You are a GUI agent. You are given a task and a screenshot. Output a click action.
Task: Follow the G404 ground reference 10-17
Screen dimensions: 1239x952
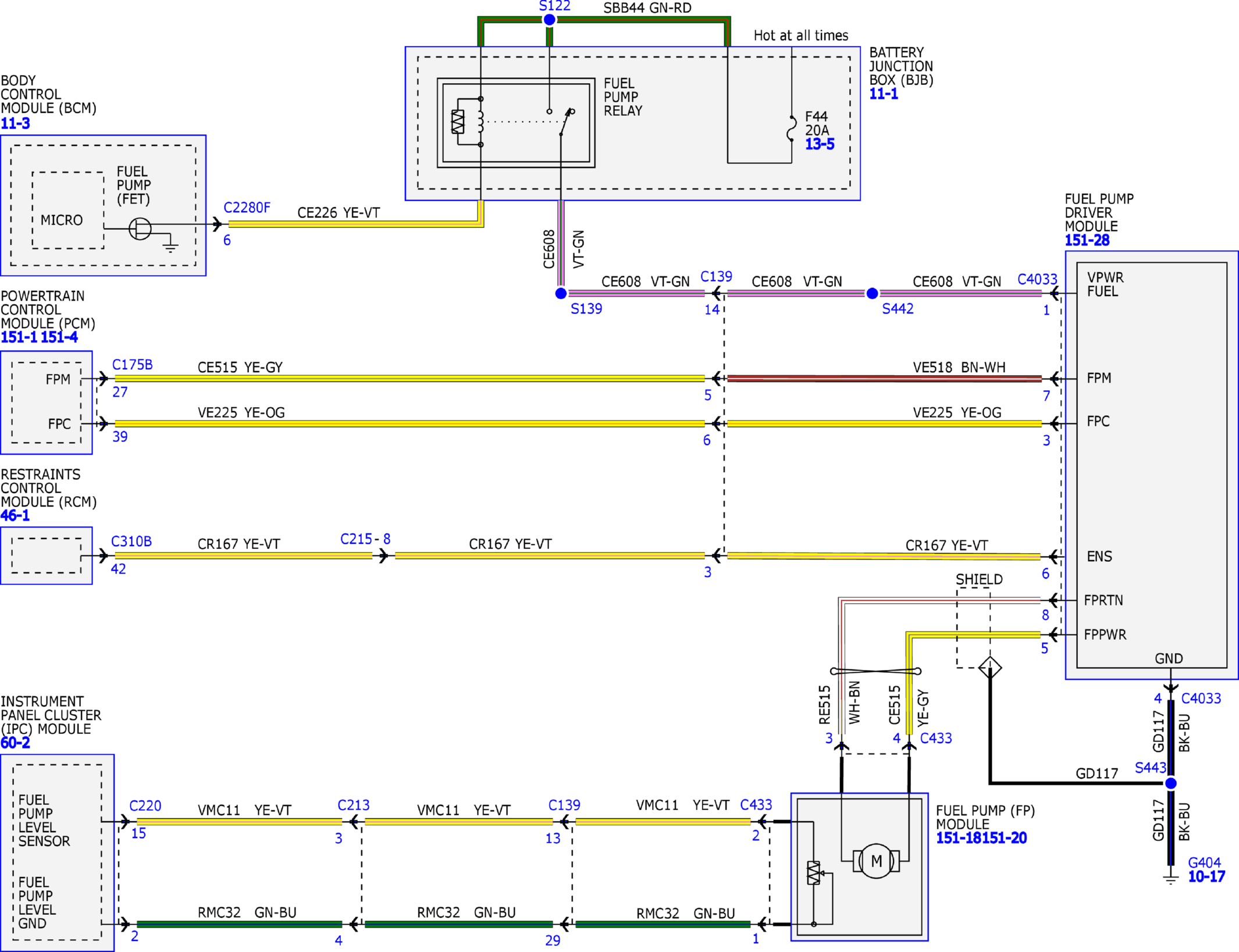[1206, 876]
